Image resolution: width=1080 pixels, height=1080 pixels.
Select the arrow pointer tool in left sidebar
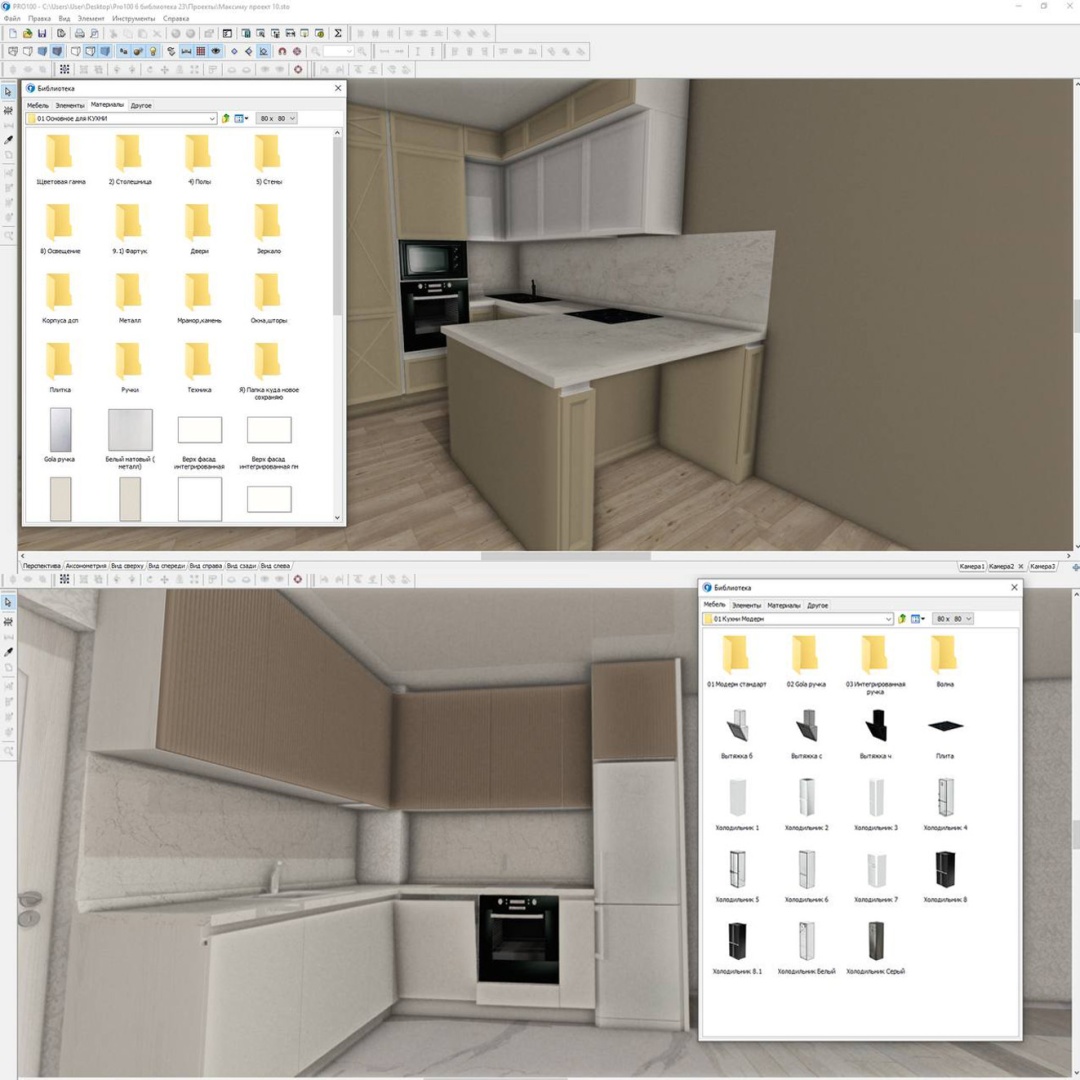pos(8,91)
